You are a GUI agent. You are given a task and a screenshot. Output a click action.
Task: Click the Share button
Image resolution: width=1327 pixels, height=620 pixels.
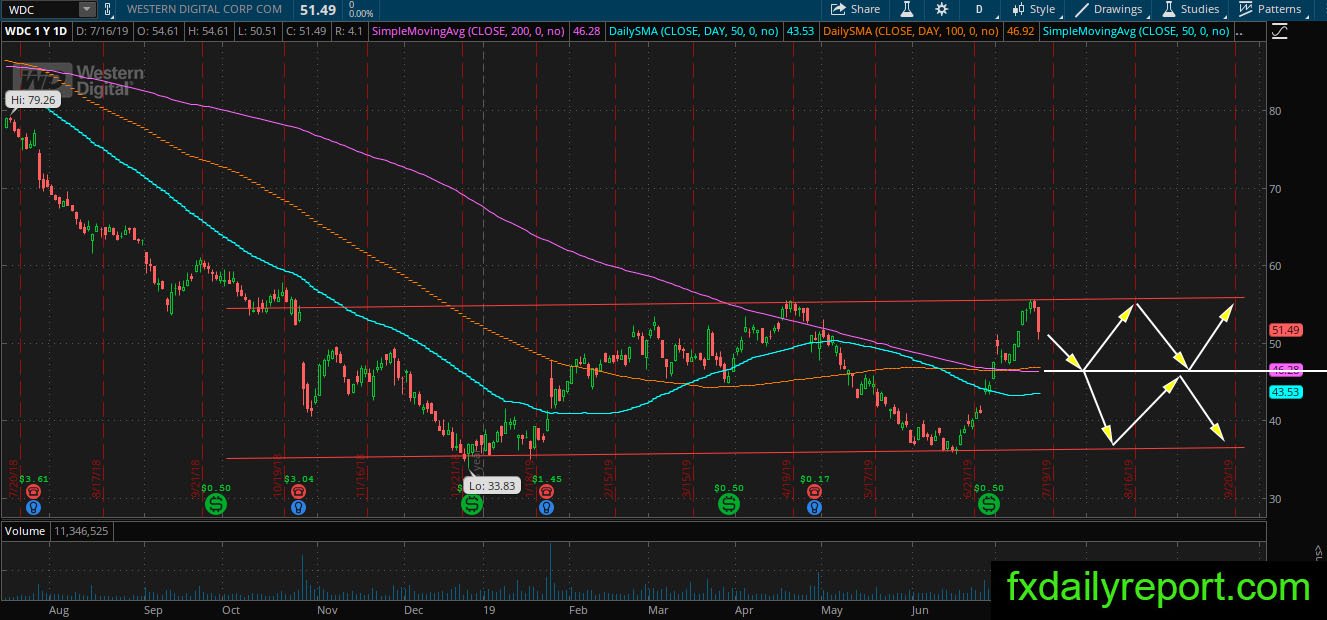point(856,9)
